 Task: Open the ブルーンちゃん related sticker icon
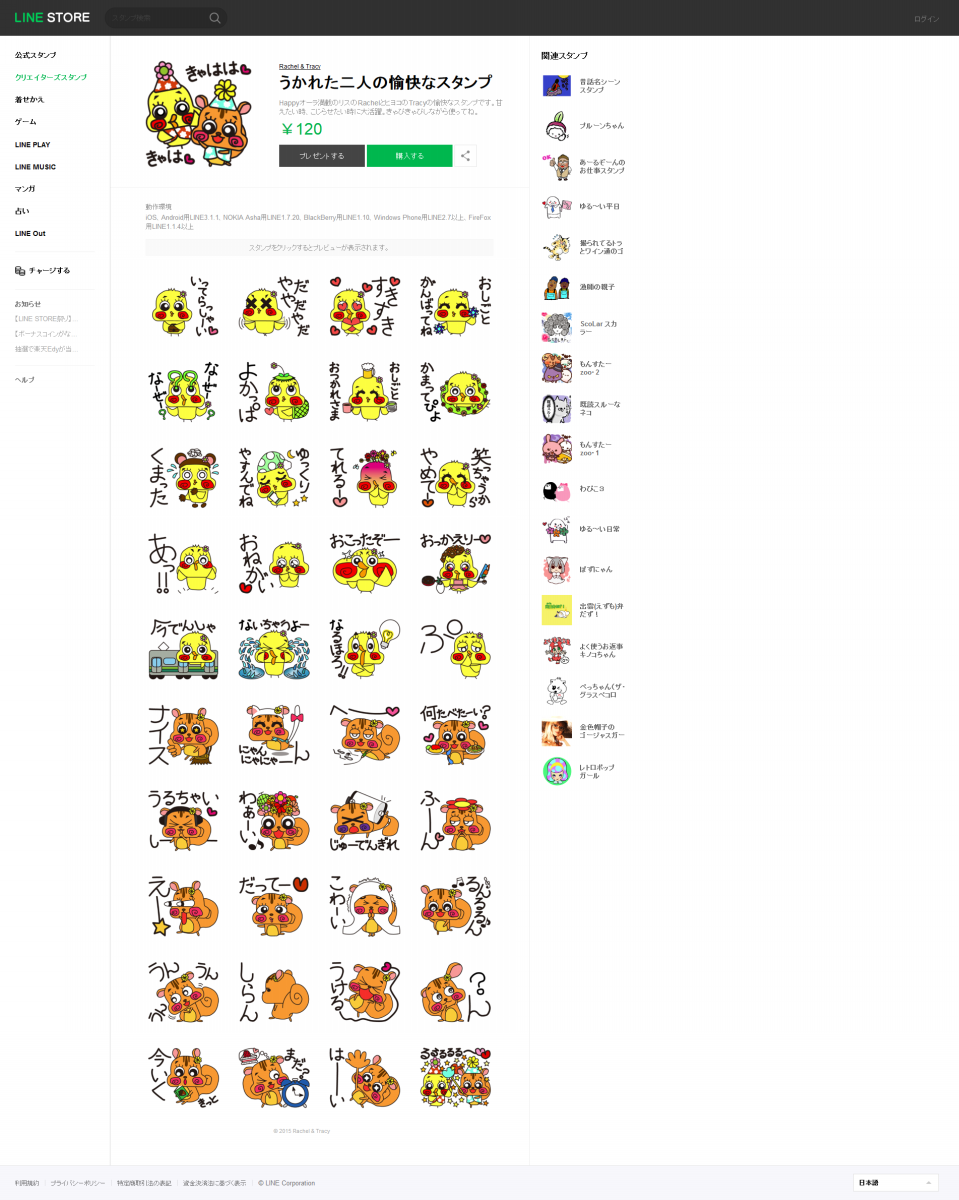(557, 126)
